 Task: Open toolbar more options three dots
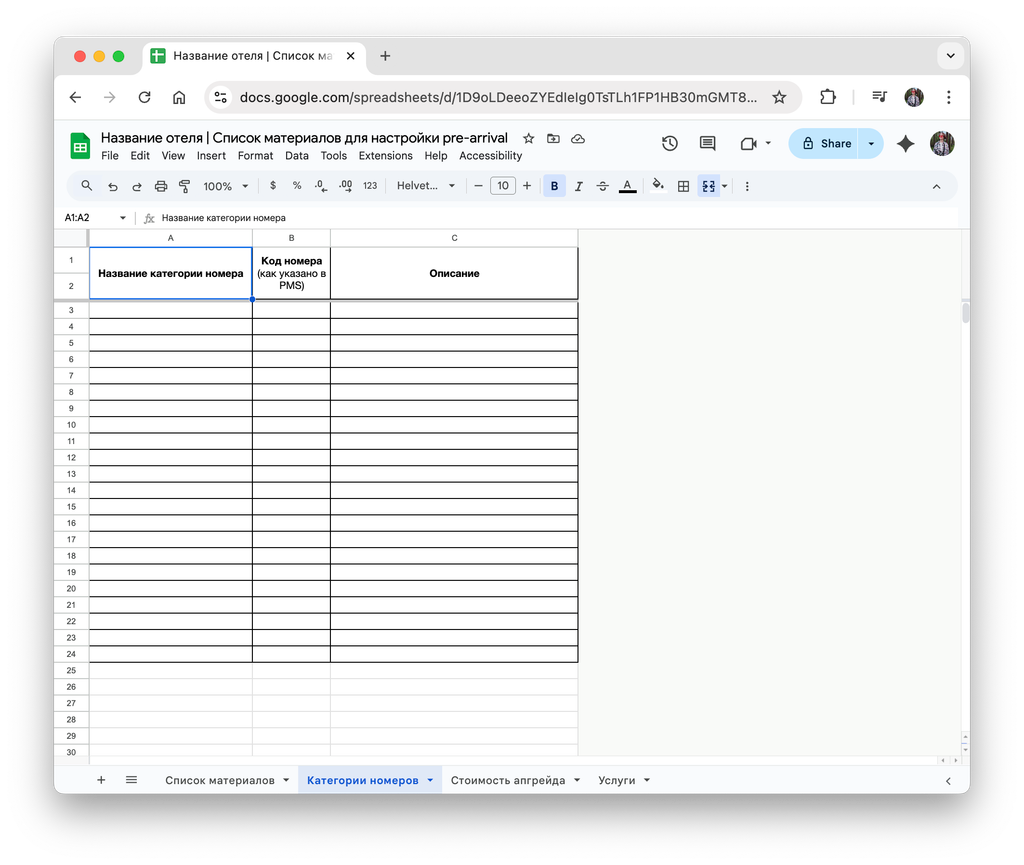click(747, 187)
